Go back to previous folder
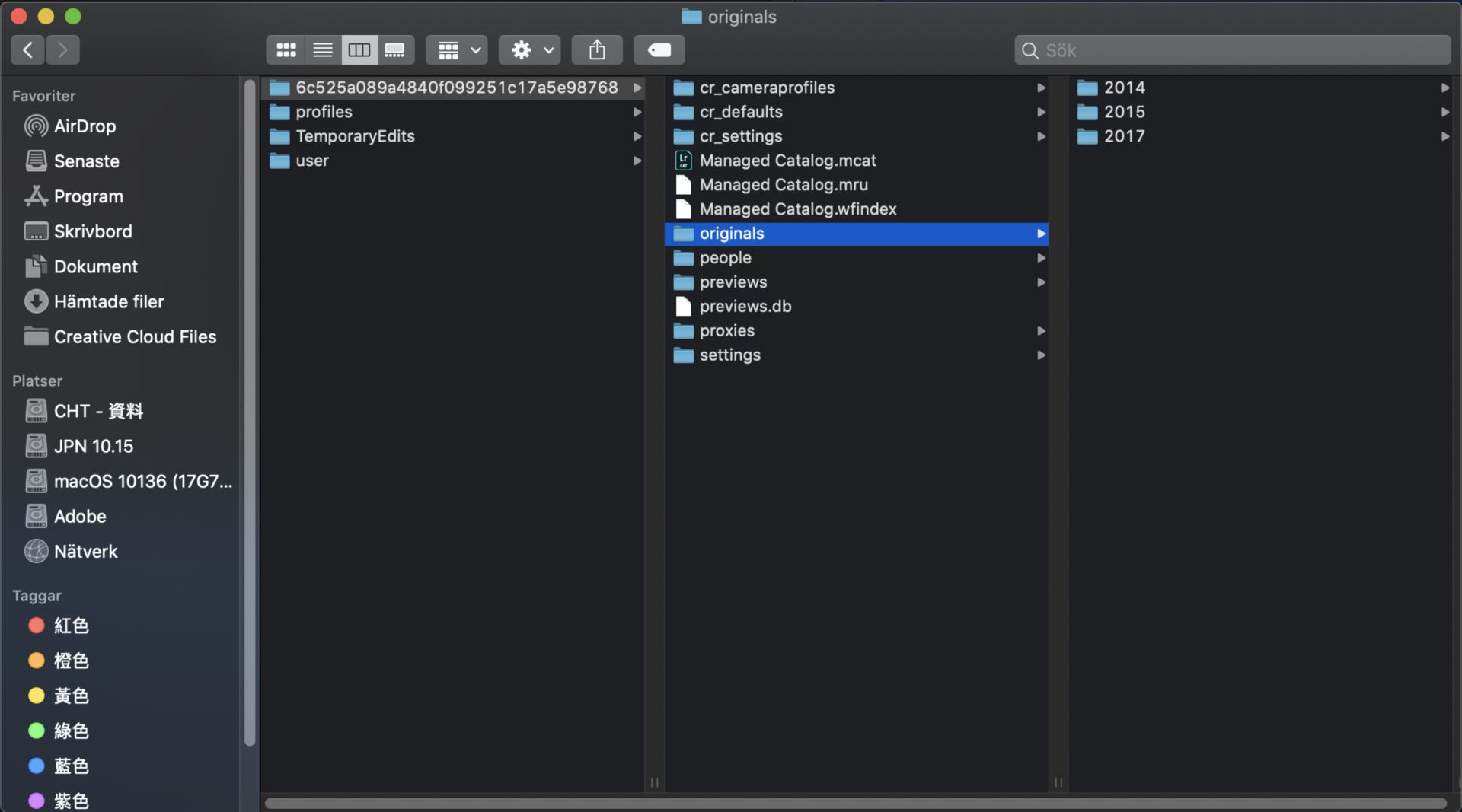The image size is (1462, 812). click(28, 50)
